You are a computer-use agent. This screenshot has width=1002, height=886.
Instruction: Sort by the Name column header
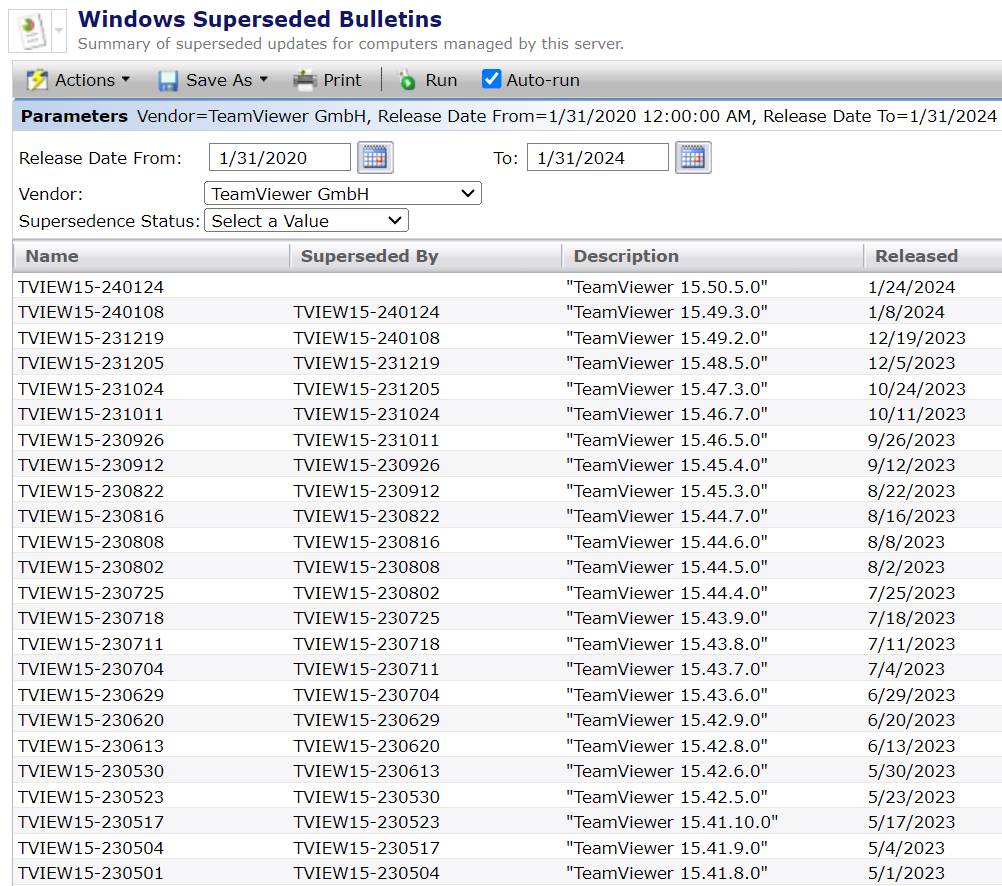52,256
